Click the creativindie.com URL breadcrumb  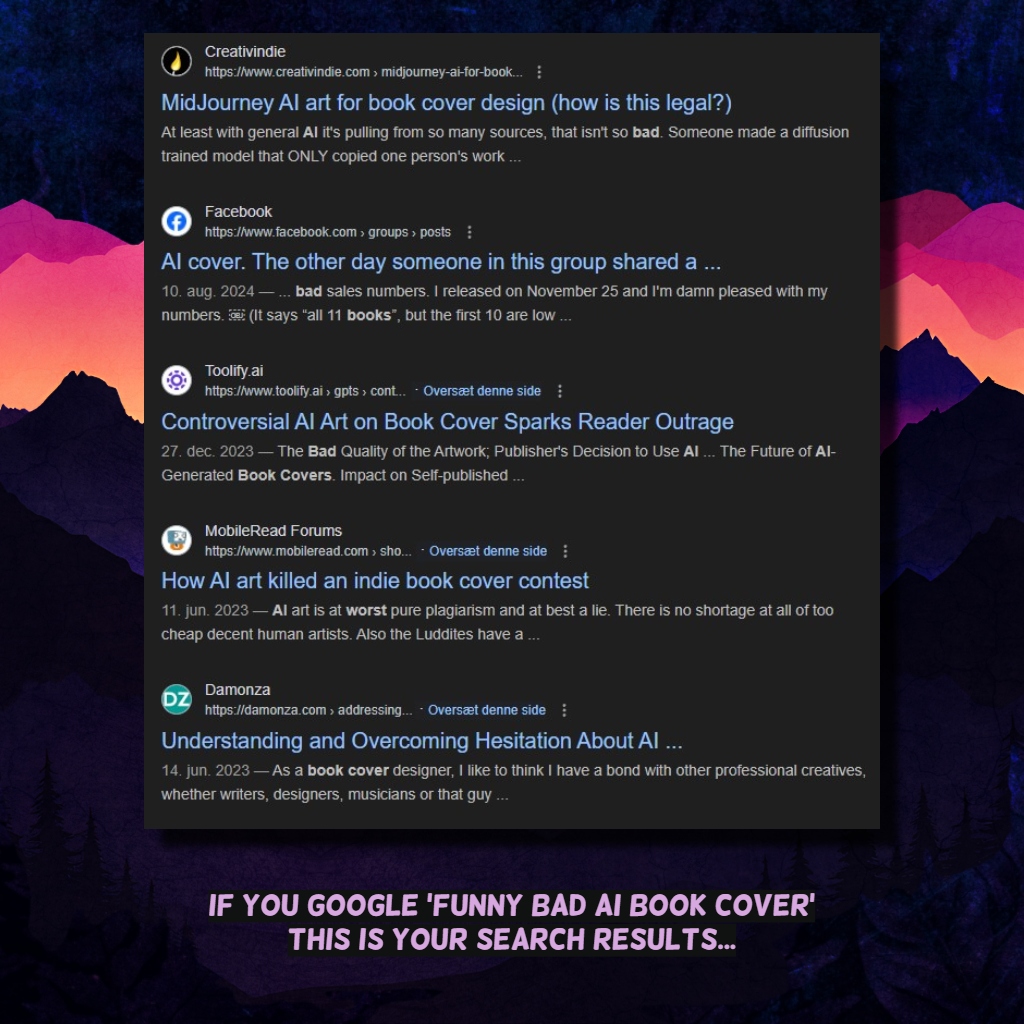pyautogui.click(x=364, y=72)
